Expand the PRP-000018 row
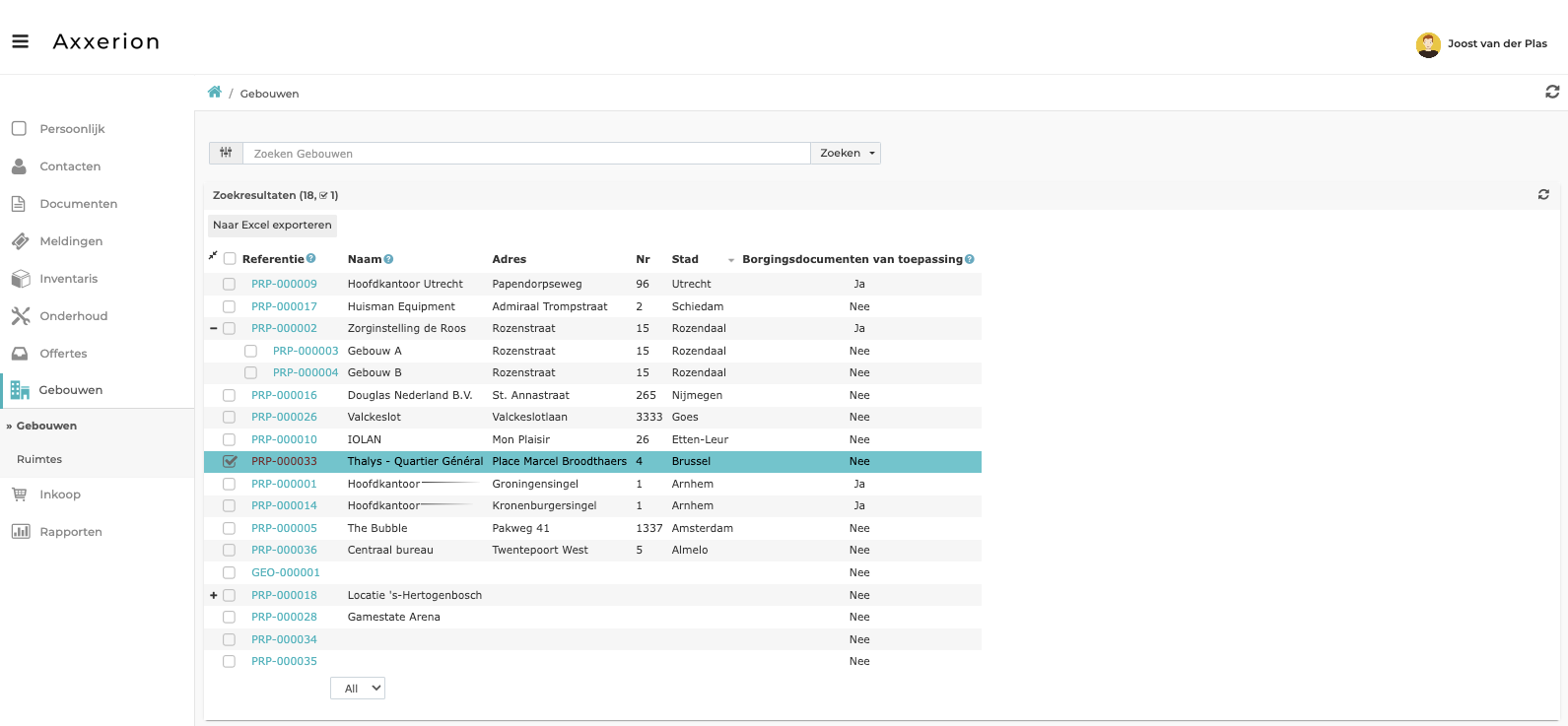The image size is (1568, 726). (214, 595)
